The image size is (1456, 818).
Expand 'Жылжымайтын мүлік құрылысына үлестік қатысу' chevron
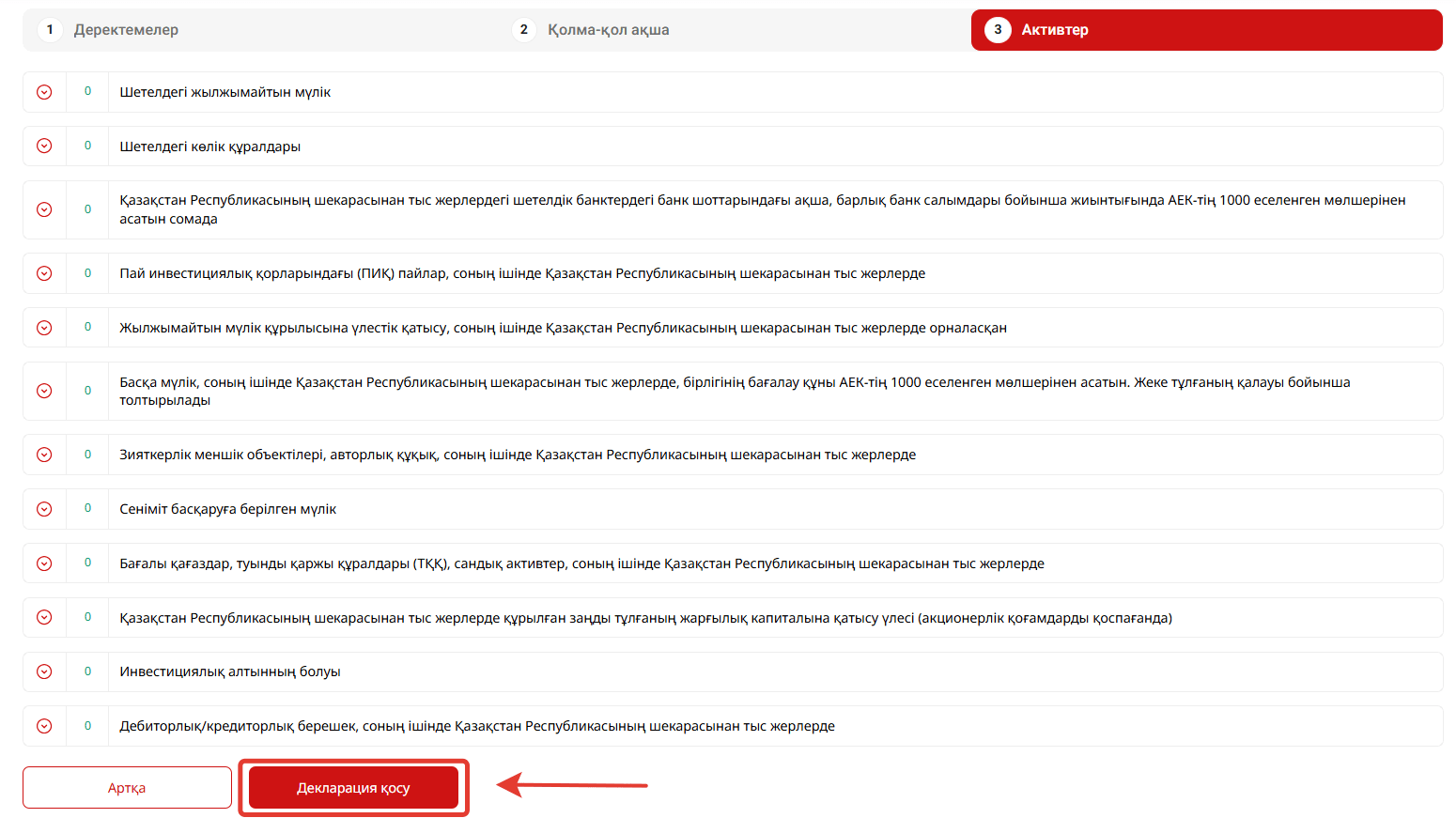[x=44, y=328]
